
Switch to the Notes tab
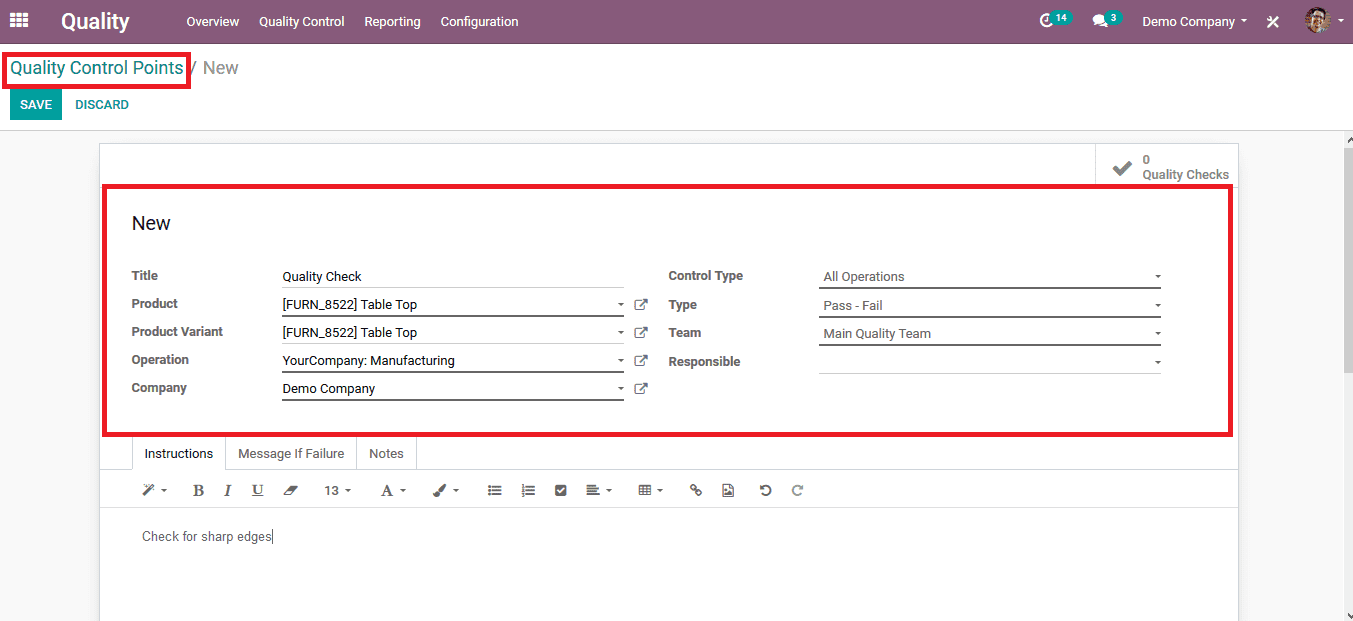coord(386,454)
